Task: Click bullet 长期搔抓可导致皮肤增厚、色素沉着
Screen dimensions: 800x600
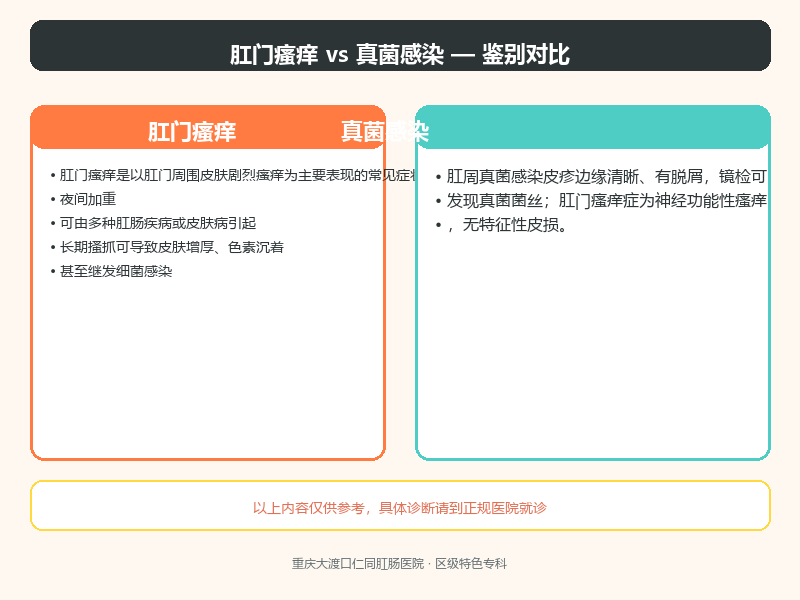Action: [171, 247]
